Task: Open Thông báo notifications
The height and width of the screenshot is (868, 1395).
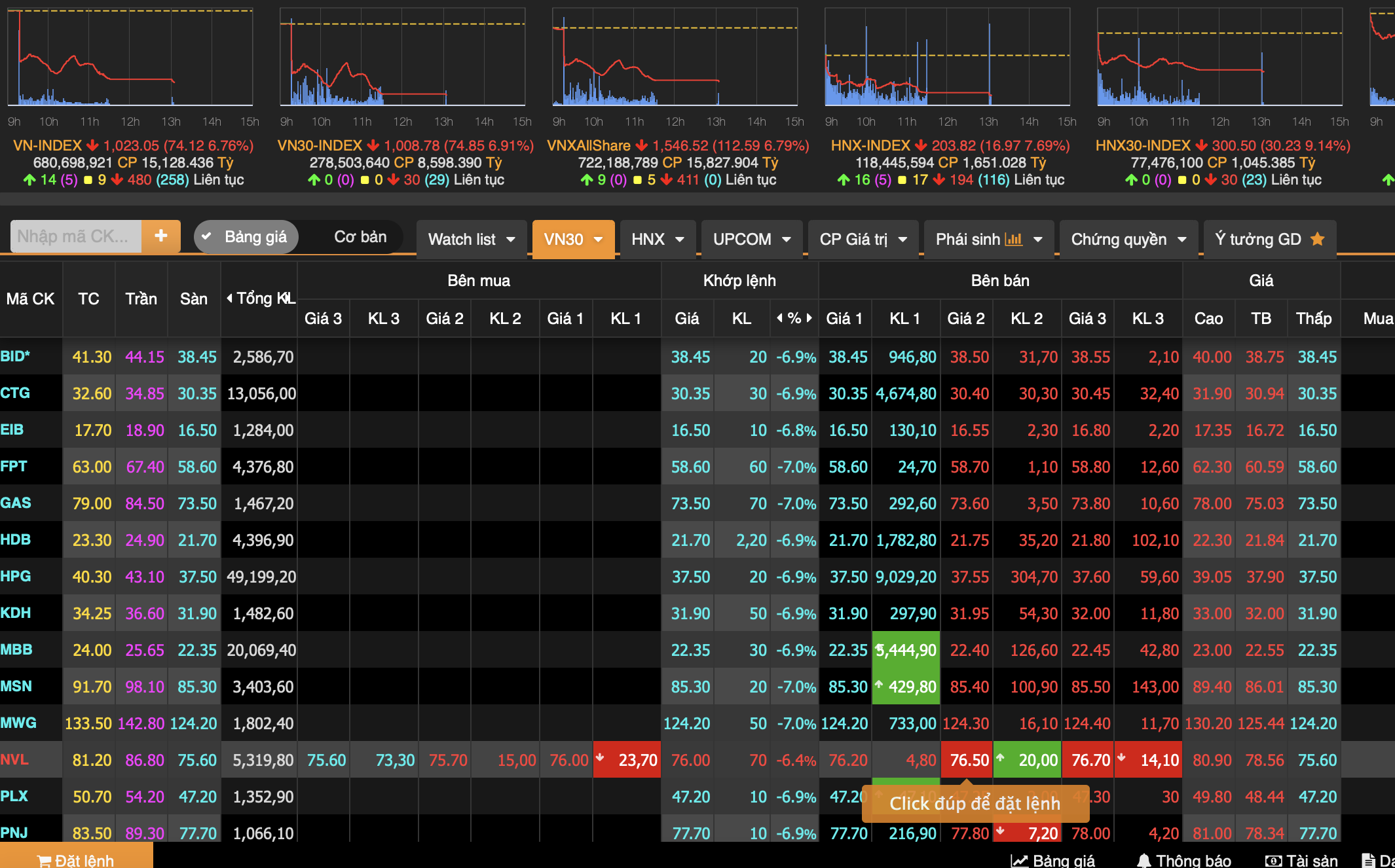Action: coord(1185,861)
